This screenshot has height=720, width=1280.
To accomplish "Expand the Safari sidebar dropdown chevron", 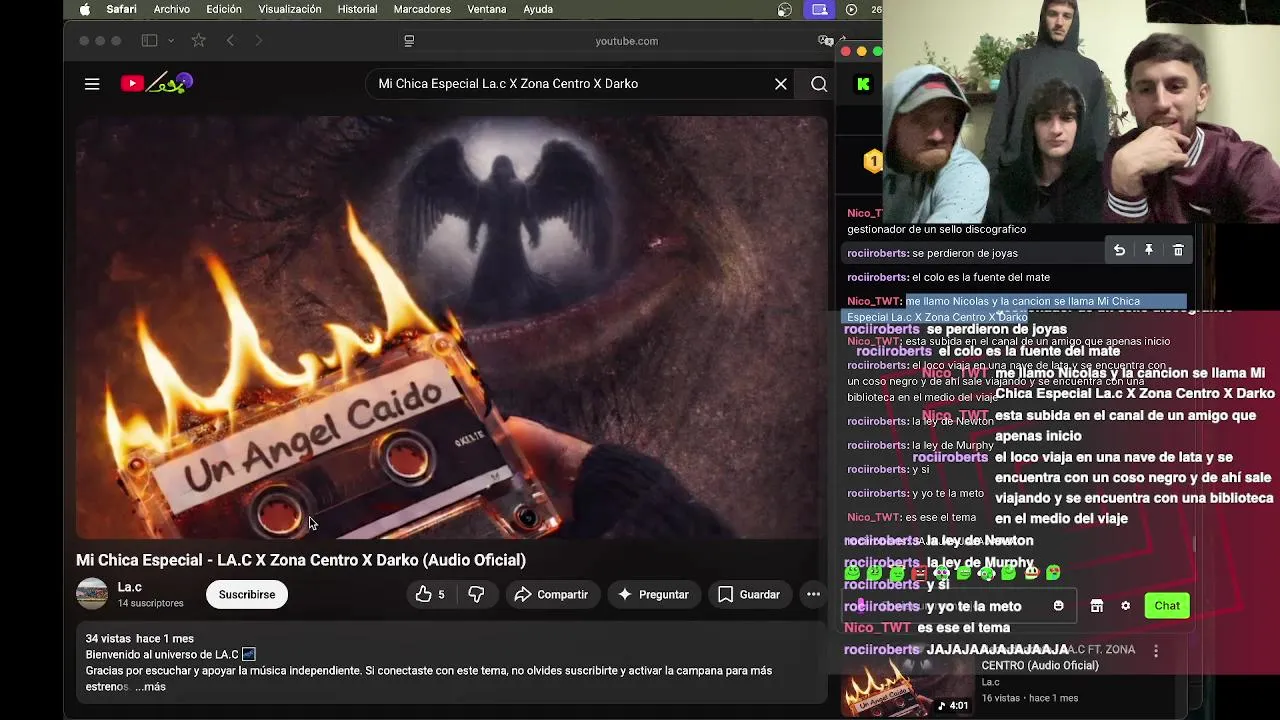I will pyautogui.click(x=171, y=41).
